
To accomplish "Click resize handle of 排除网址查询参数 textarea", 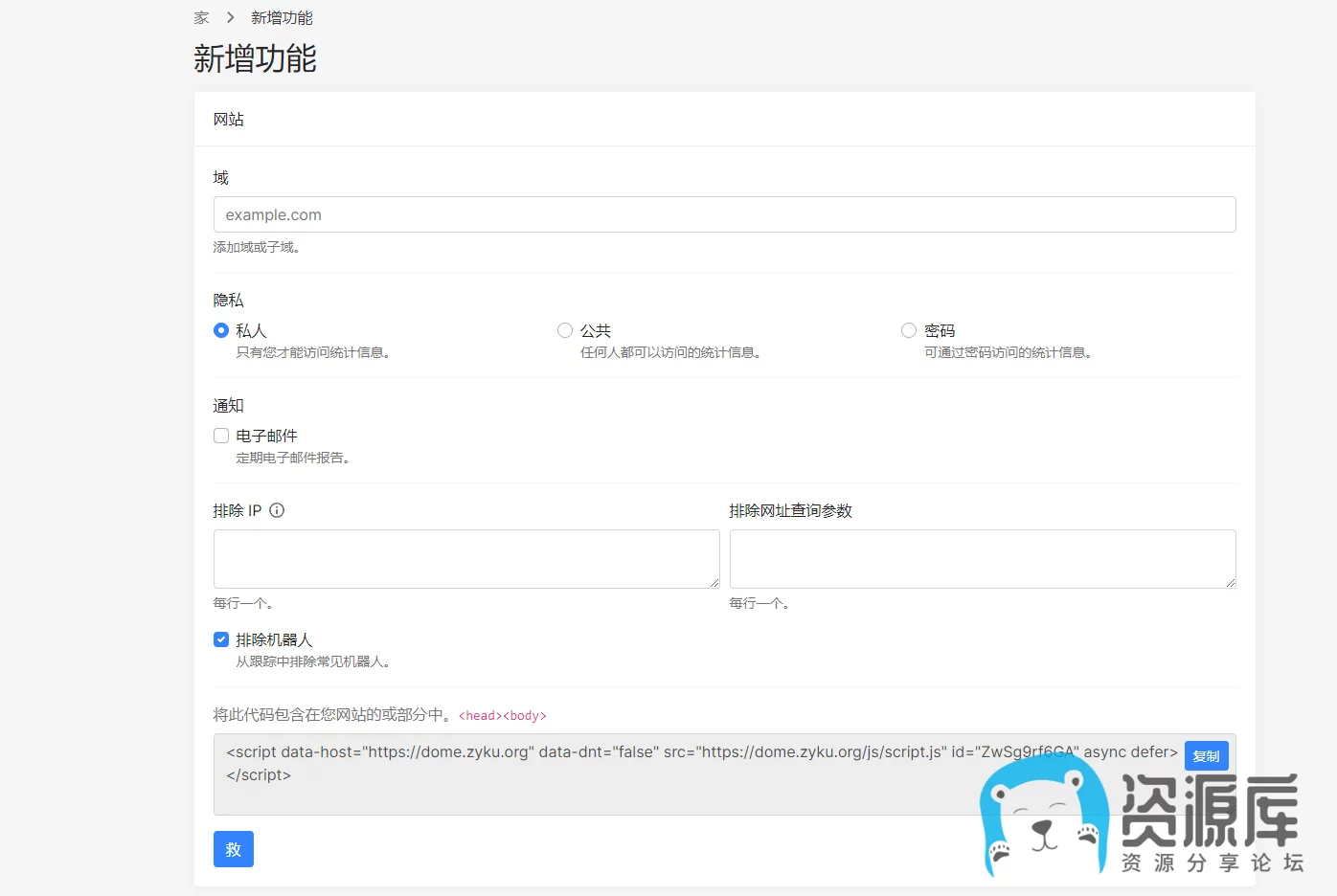I will pyautogui.click(x=1230, y=582).
